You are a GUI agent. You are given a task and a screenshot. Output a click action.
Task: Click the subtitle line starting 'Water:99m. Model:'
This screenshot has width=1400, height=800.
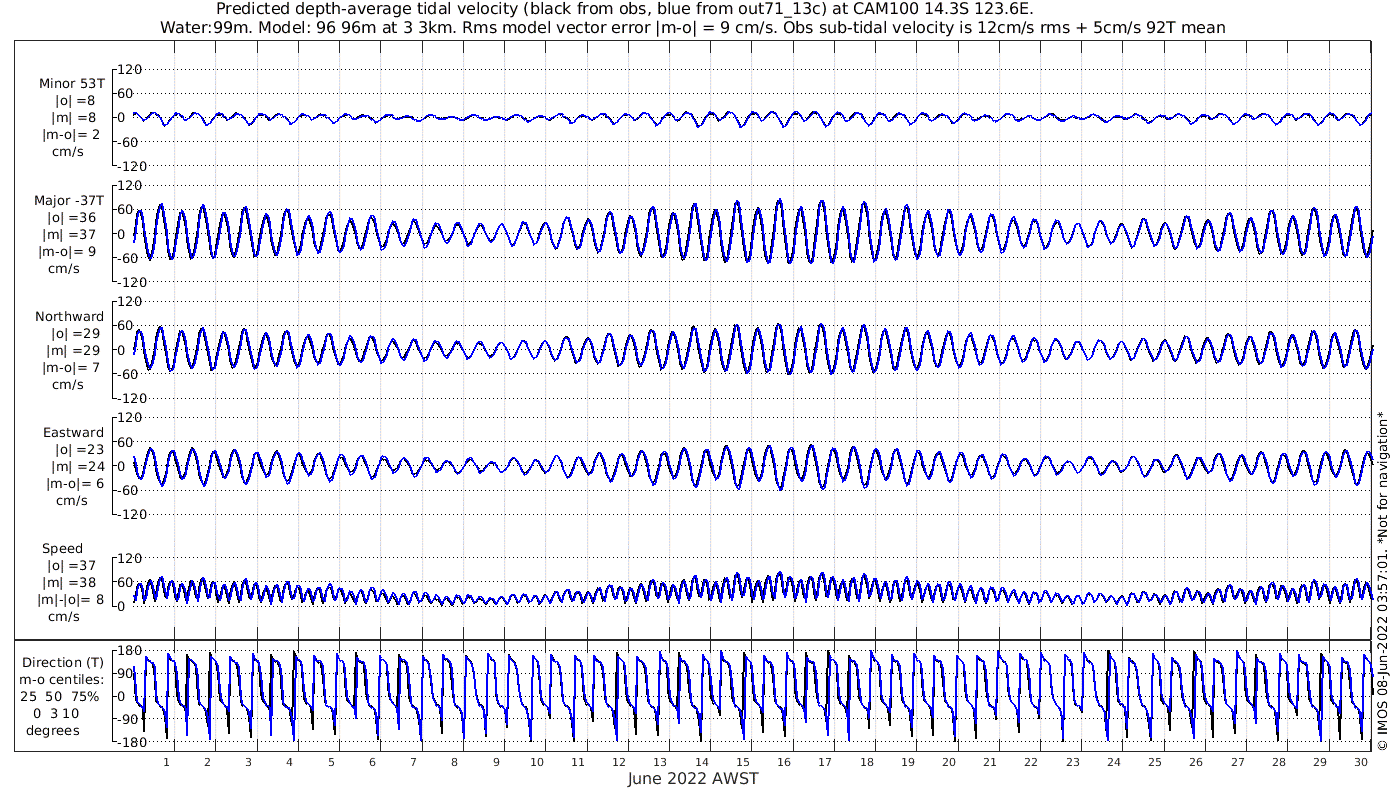coord(693,28)
